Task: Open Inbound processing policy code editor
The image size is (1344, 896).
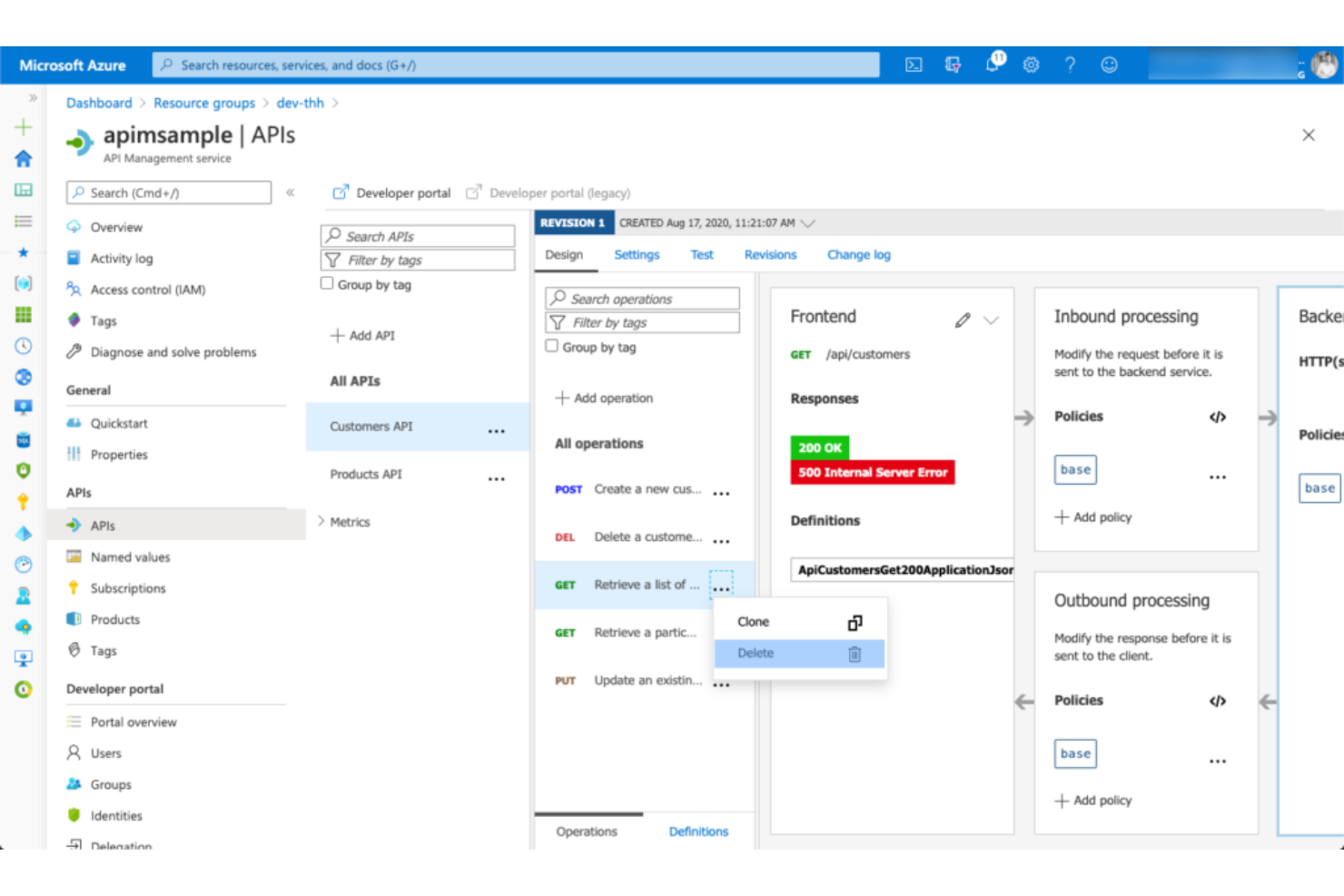Action: [x=1218, y=417]
